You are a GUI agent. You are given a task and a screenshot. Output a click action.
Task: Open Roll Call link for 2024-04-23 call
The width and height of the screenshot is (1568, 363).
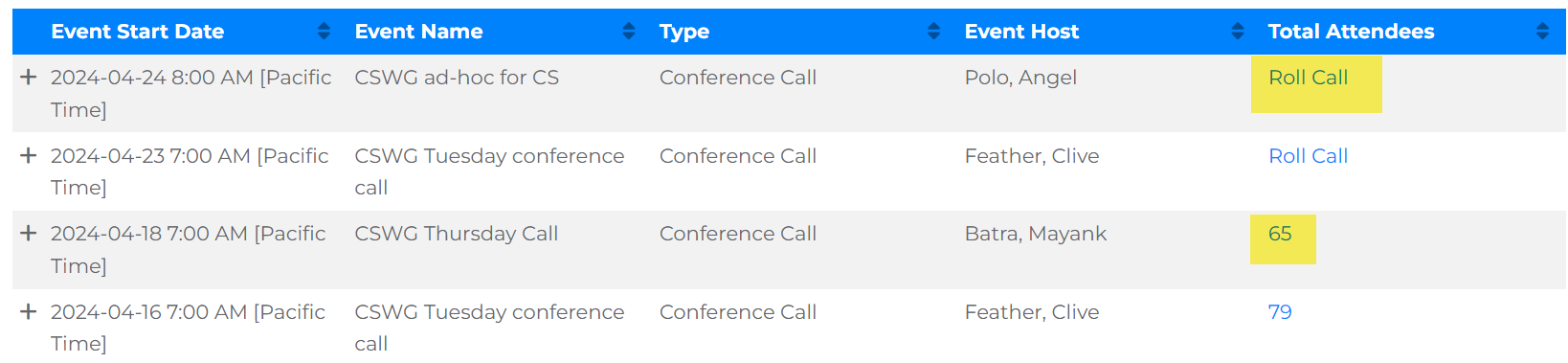(1308, 156)
